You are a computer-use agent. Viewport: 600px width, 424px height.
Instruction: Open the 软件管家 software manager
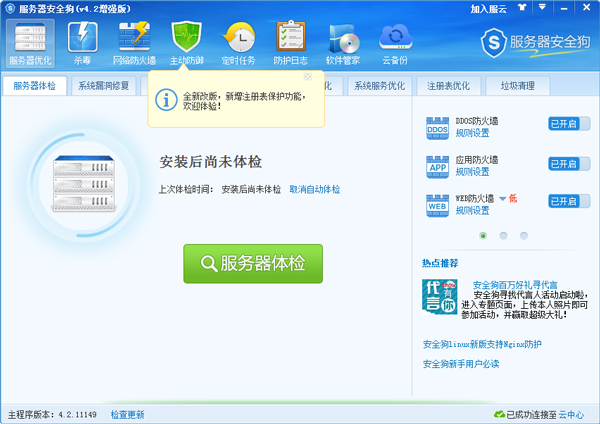(x=343, y=42)
